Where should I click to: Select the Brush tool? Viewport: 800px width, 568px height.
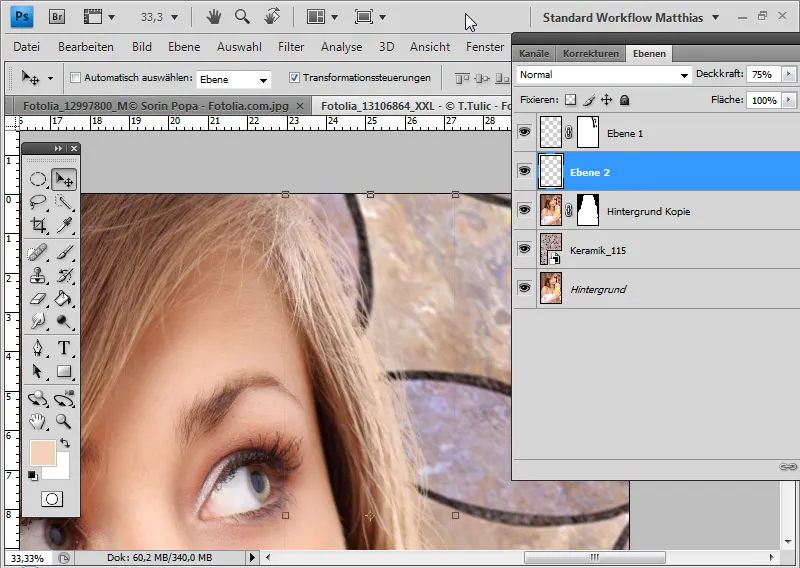tap(64, 253)
